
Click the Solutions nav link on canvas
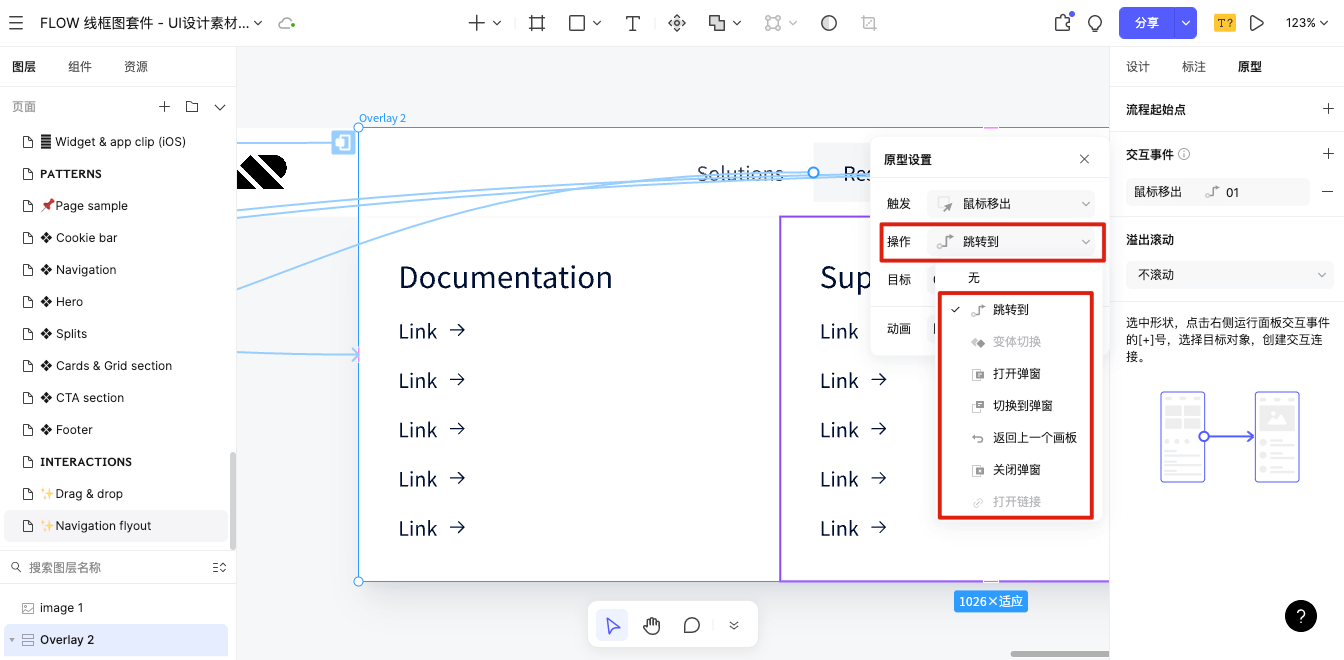(x=740, y=173)
